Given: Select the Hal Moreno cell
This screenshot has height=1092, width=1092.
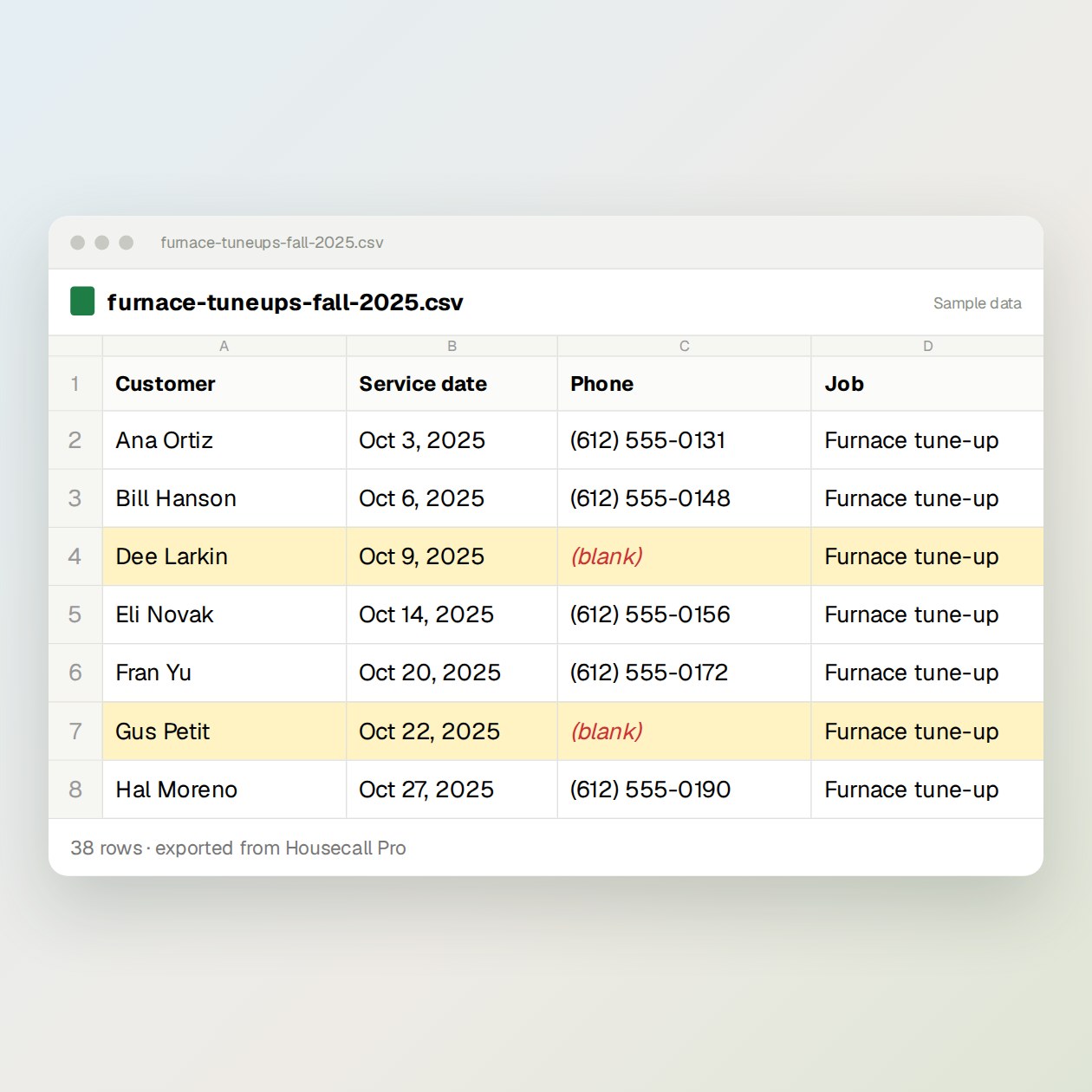Looking at the screenshot, I should (x=224, y=790).
